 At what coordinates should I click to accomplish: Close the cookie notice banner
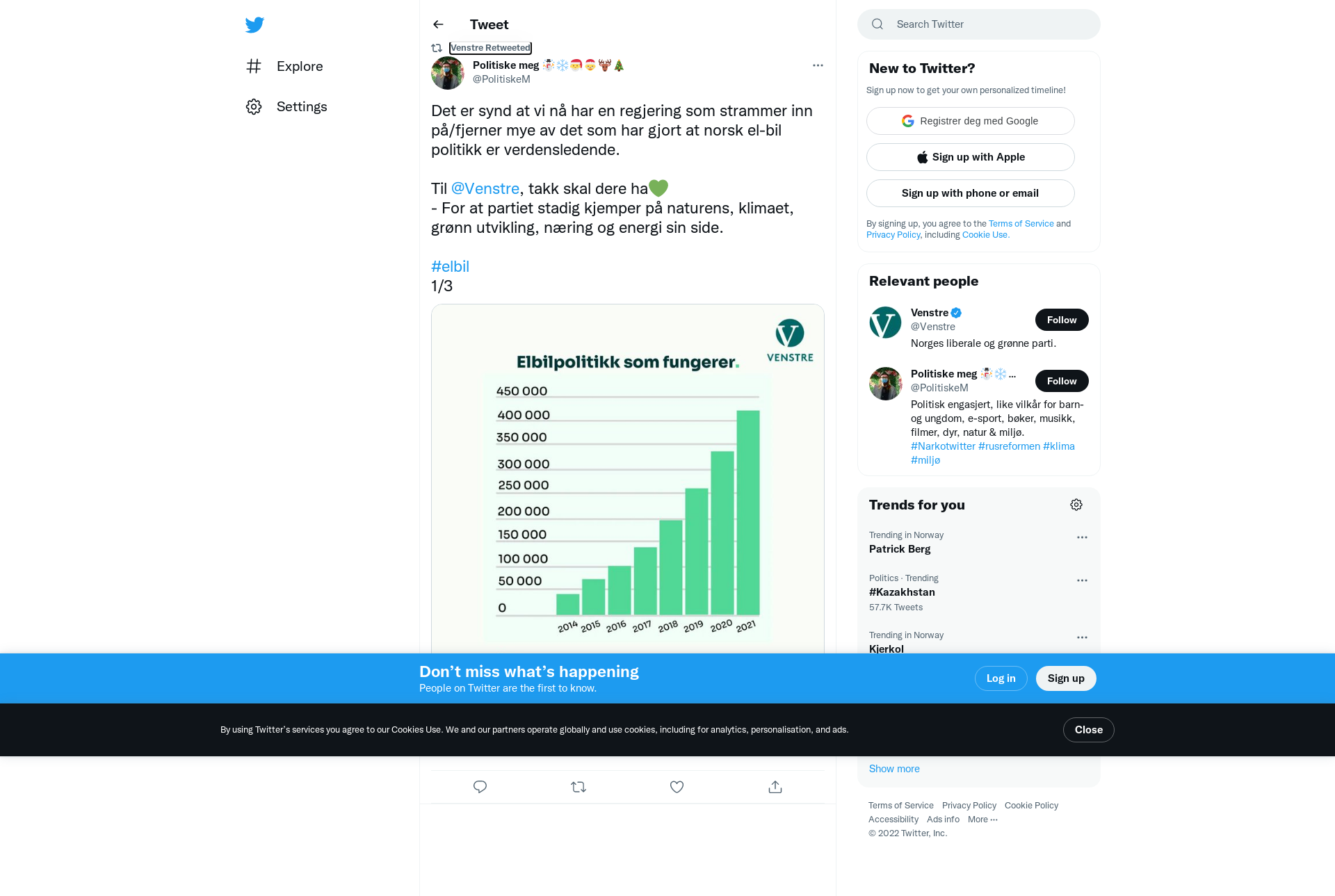[x=1088, y=730]
